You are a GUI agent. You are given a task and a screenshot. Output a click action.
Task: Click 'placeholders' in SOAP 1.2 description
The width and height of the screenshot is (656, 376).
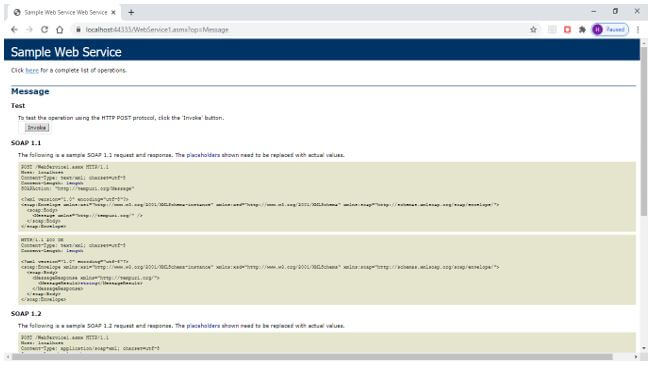[x=203, y=326]
